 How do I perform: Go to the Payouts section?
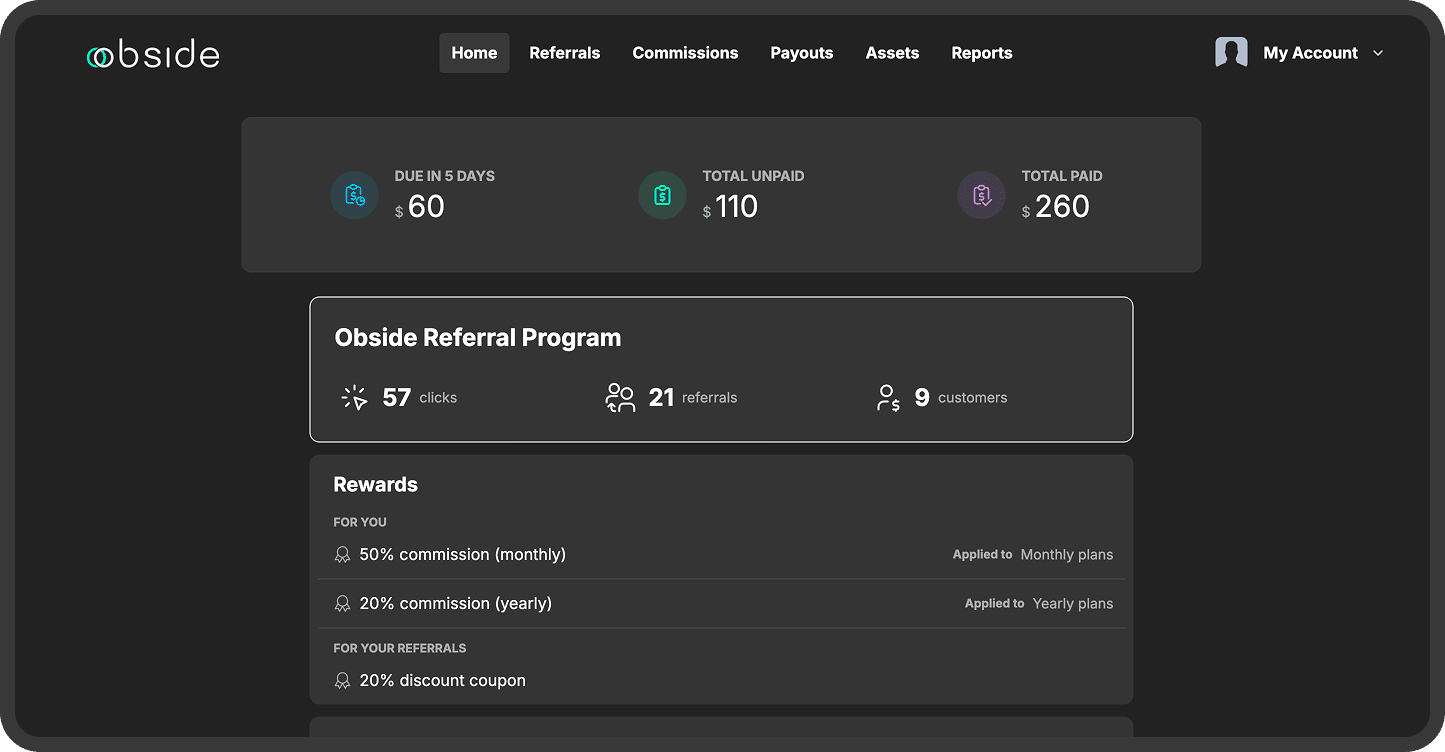click(801, 52)
